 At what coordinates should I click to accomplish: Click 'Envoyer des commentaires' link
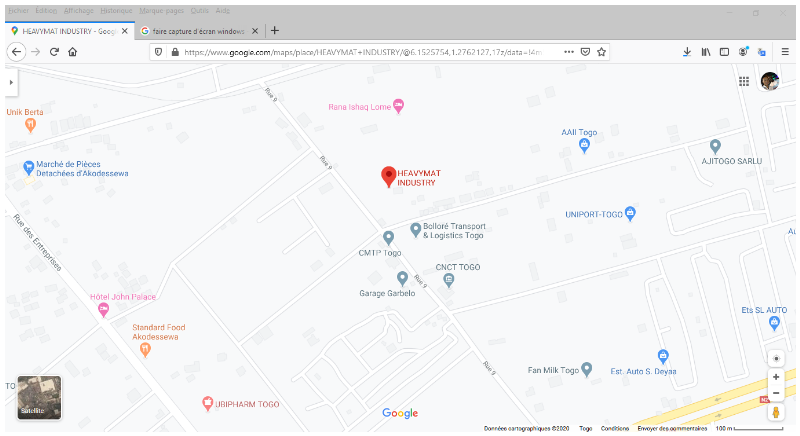(x=672, y=428)
